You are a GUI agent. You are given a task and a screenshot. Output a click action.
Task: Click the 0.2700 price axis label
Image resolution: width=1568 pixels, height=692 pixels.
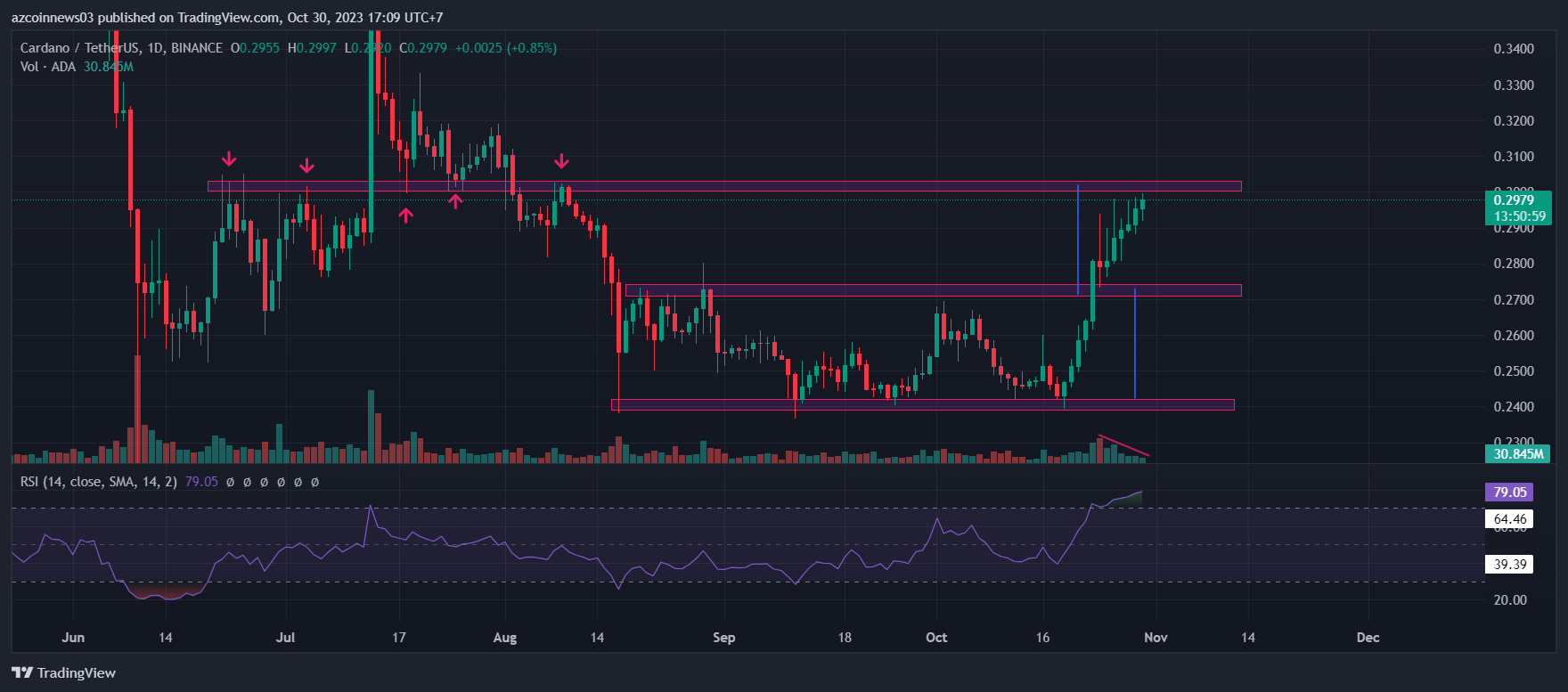click(1514, 300)
